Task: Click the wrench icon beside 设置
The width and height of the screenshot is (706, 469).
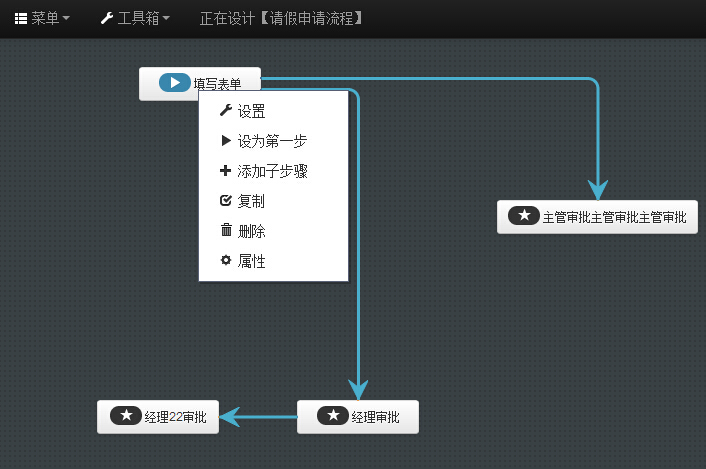Action: click(225, 111)
